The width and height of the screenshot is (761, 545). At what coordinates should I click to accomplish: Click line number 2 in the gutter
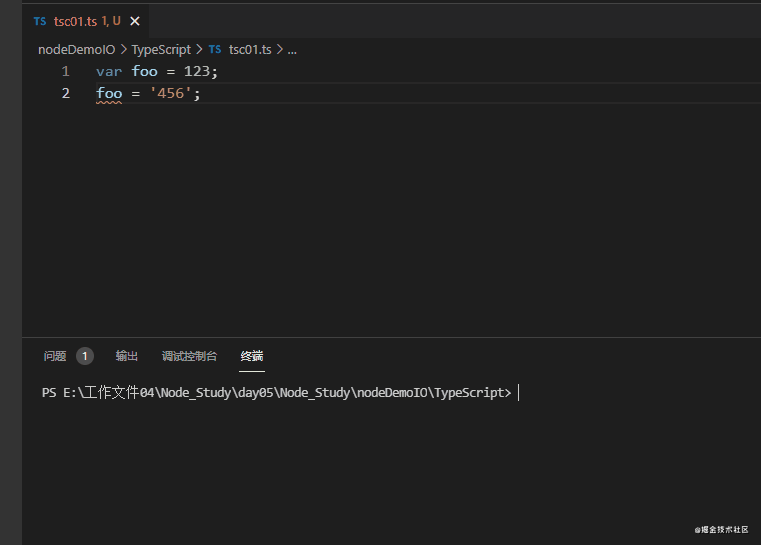tap(66, 93)
